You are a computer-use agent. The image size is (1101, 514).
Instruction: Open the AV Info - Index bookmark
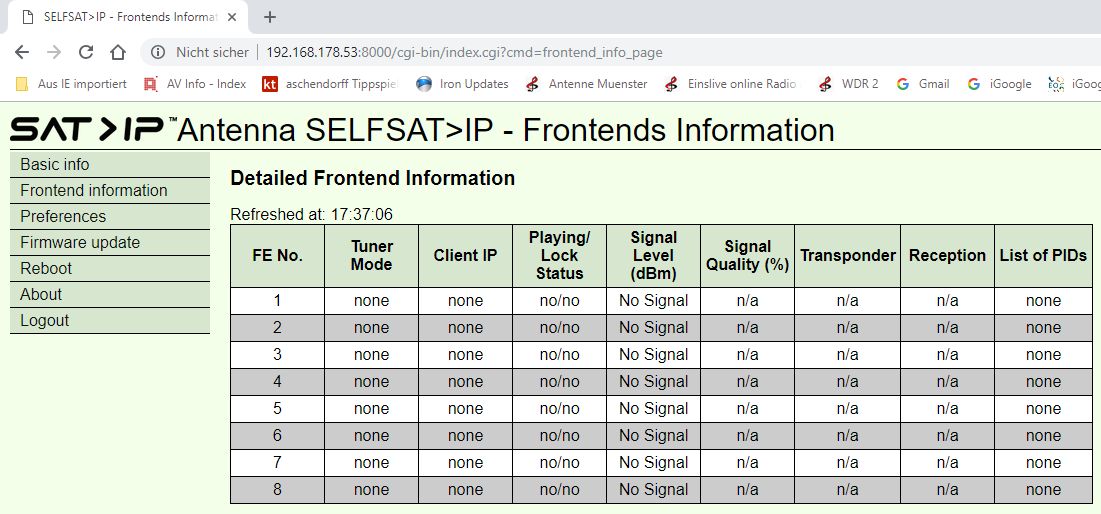(x=196, y=84)
